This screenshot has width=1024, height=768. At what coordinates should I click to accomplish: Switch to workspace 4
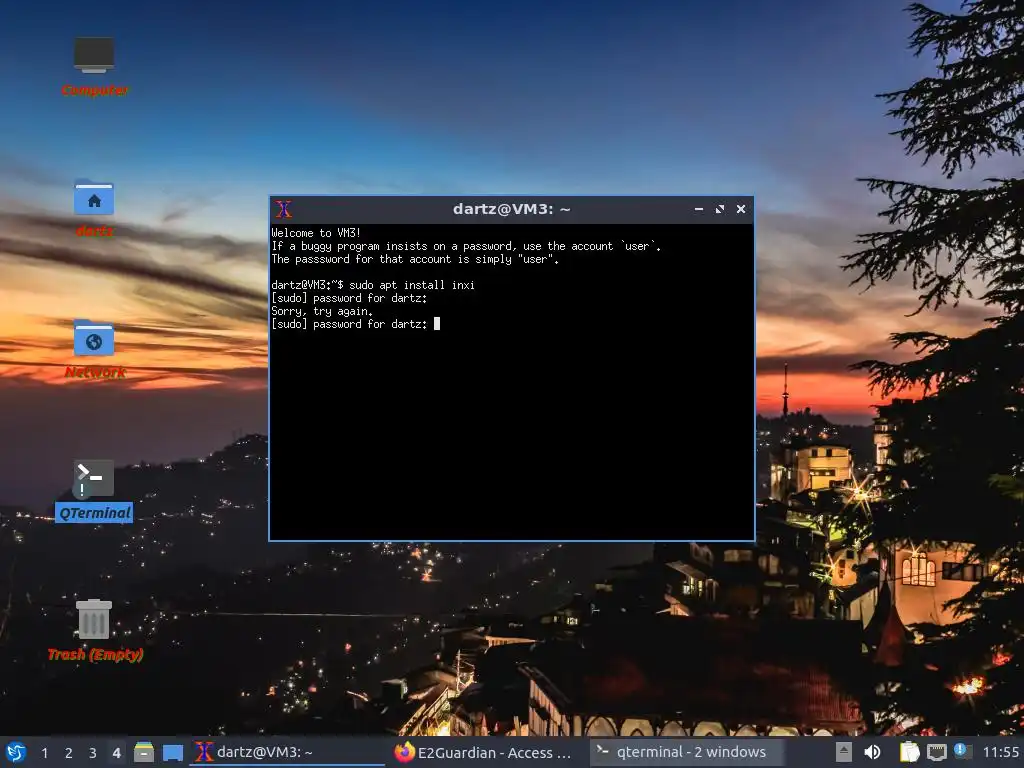click(116, 753)
